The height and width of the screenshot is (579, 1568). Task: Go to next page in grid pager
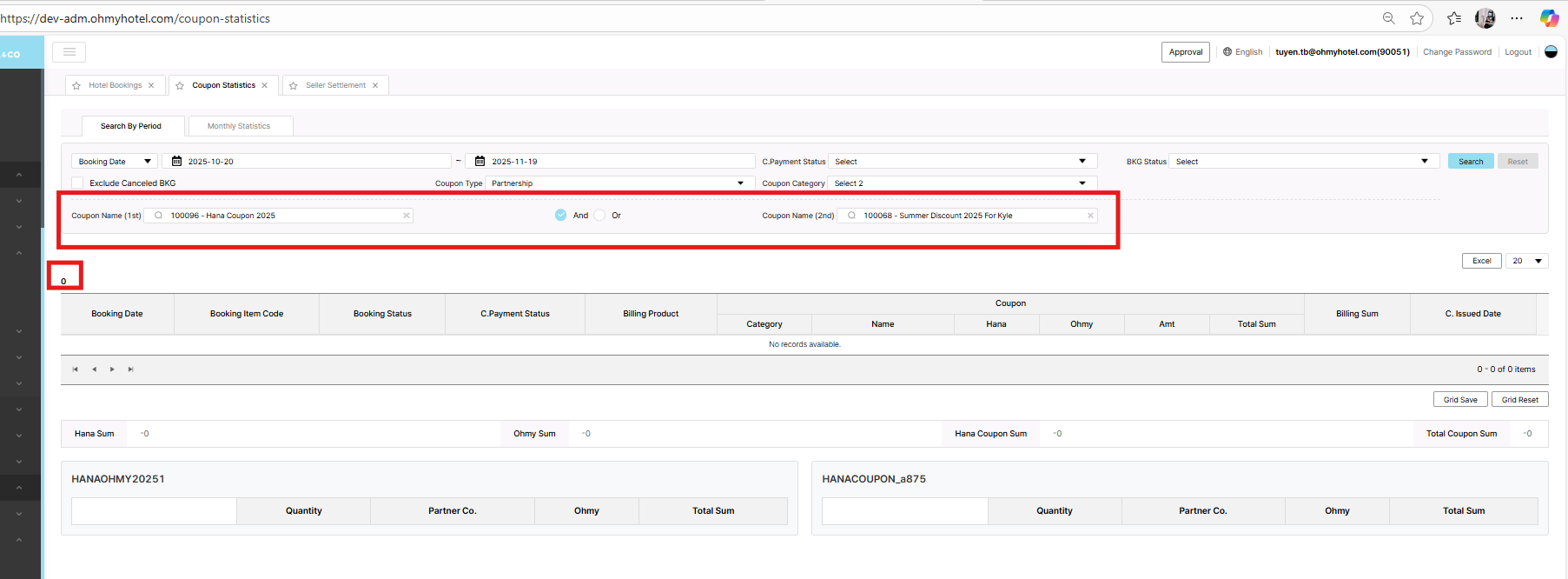[112, 369]
